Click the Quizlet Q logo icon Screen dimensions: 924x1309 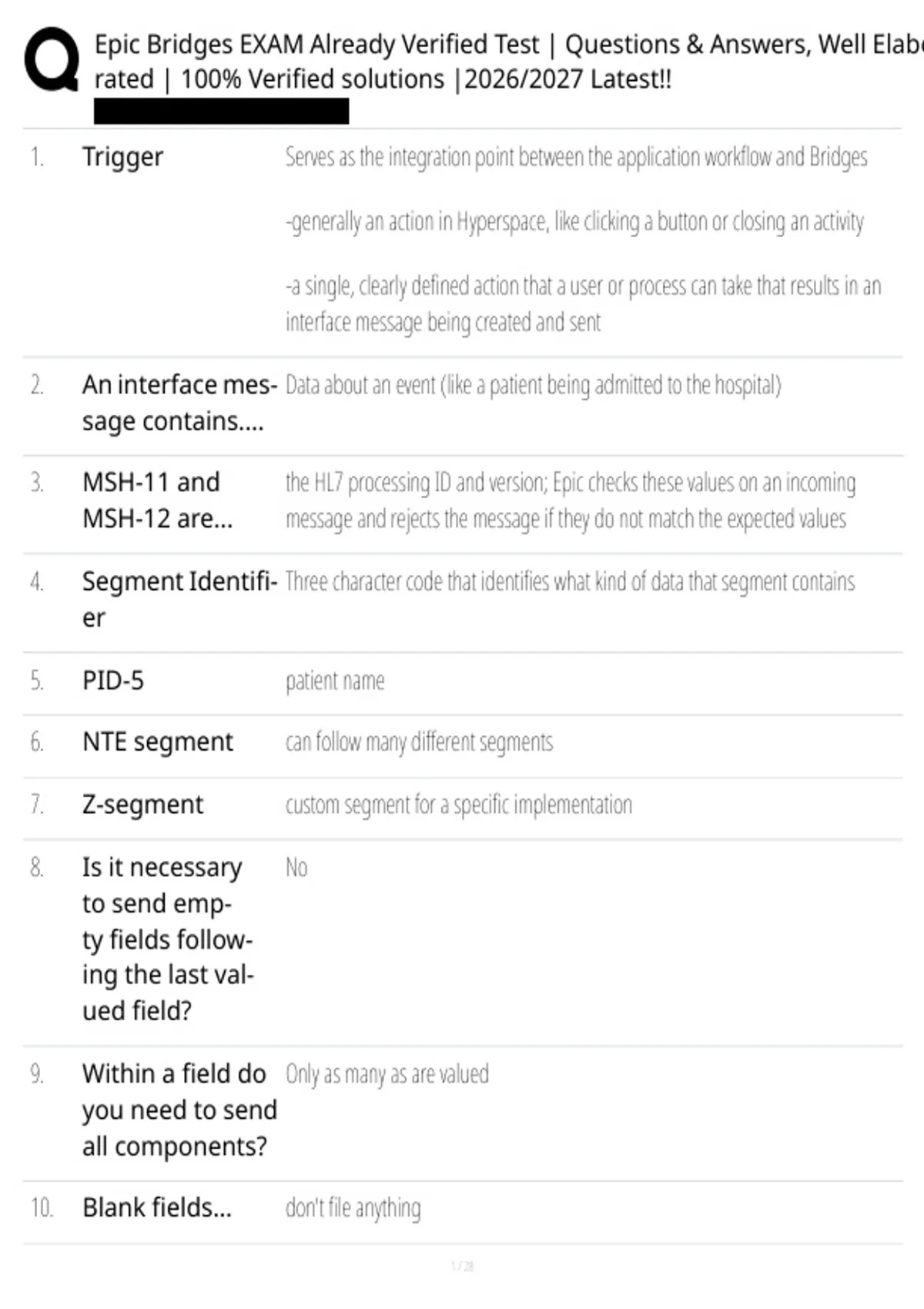(52, 60)
